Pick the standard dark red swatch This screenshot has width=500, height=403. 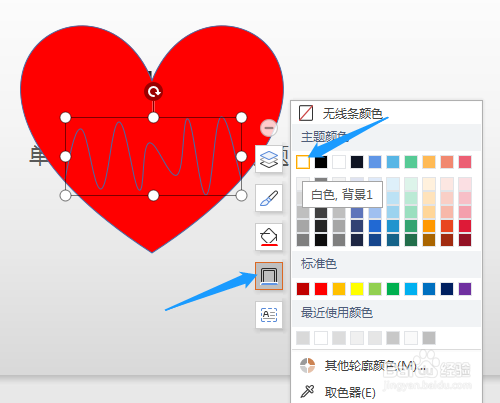coord(303,289)
